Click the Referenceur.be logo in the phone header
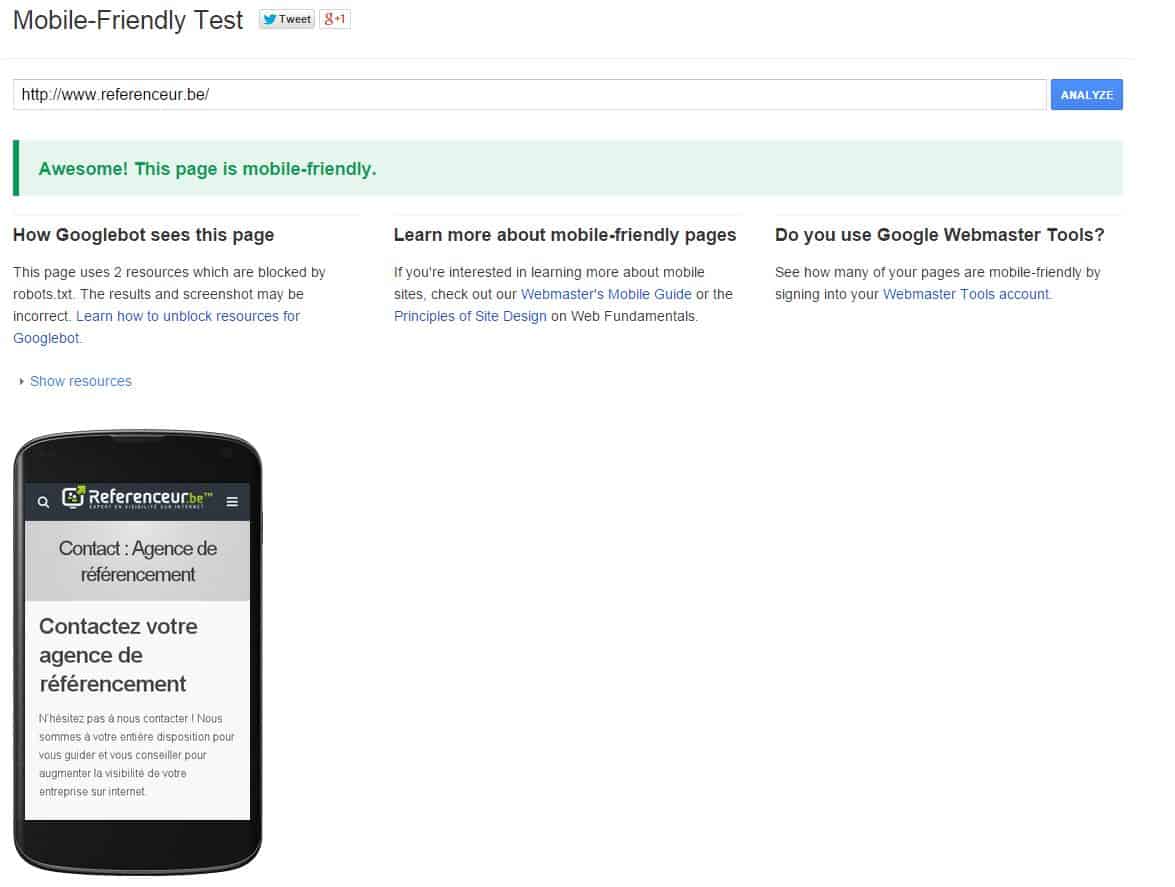The width and height of the screenshot is (1175, 887). tap(137, 498)
